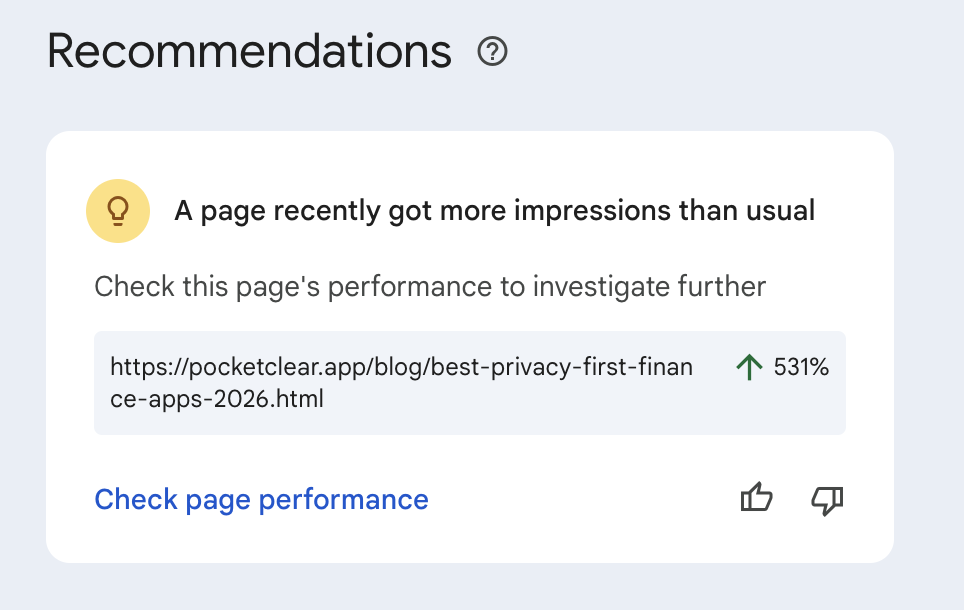Give thumbs down to this recommendation
Image resolution: width=964 pixels, height=610 pixels.
pos(827,499)
